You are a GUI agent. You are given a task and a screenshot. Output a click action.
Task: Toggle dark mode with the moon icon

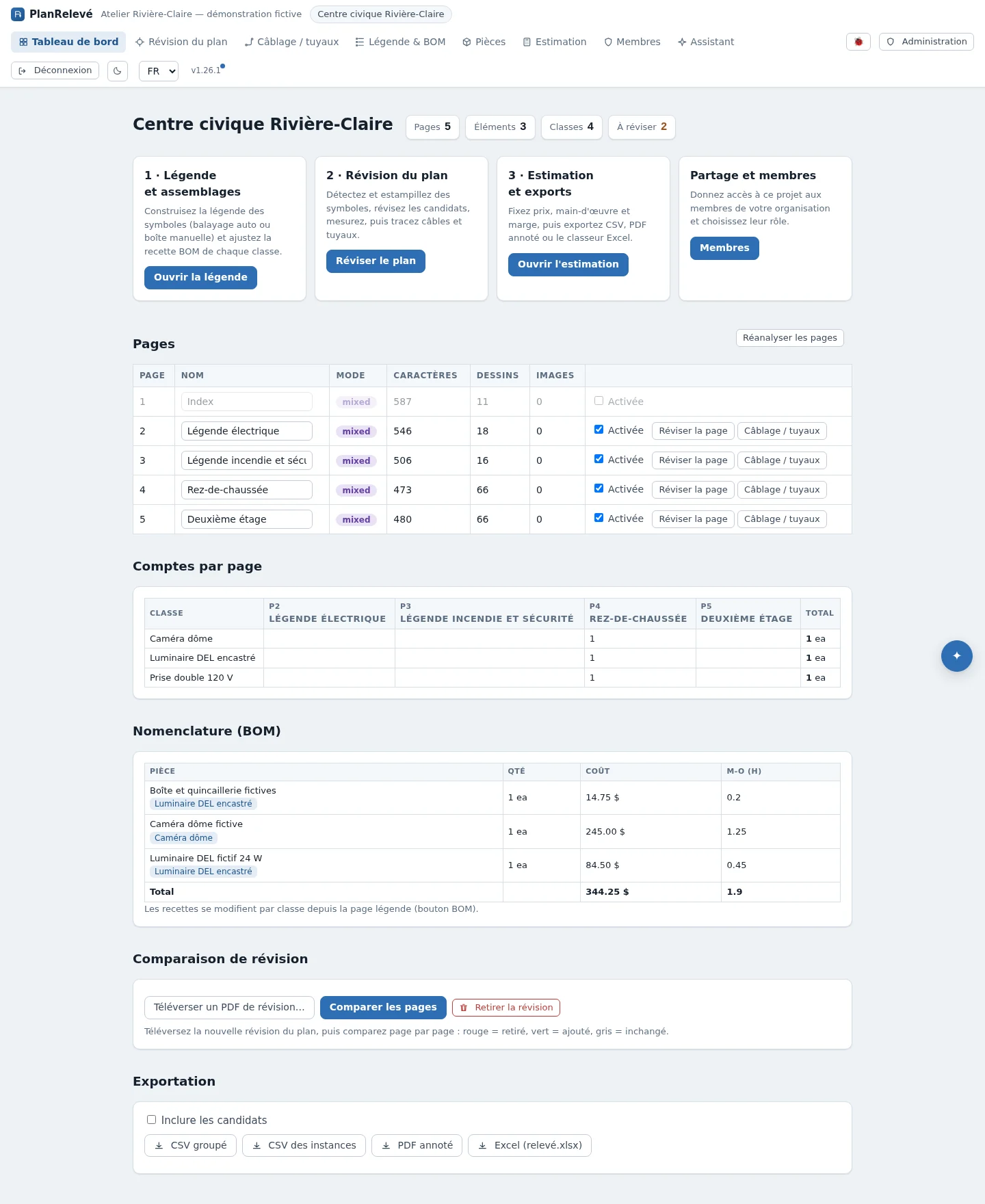pos(118,71)
